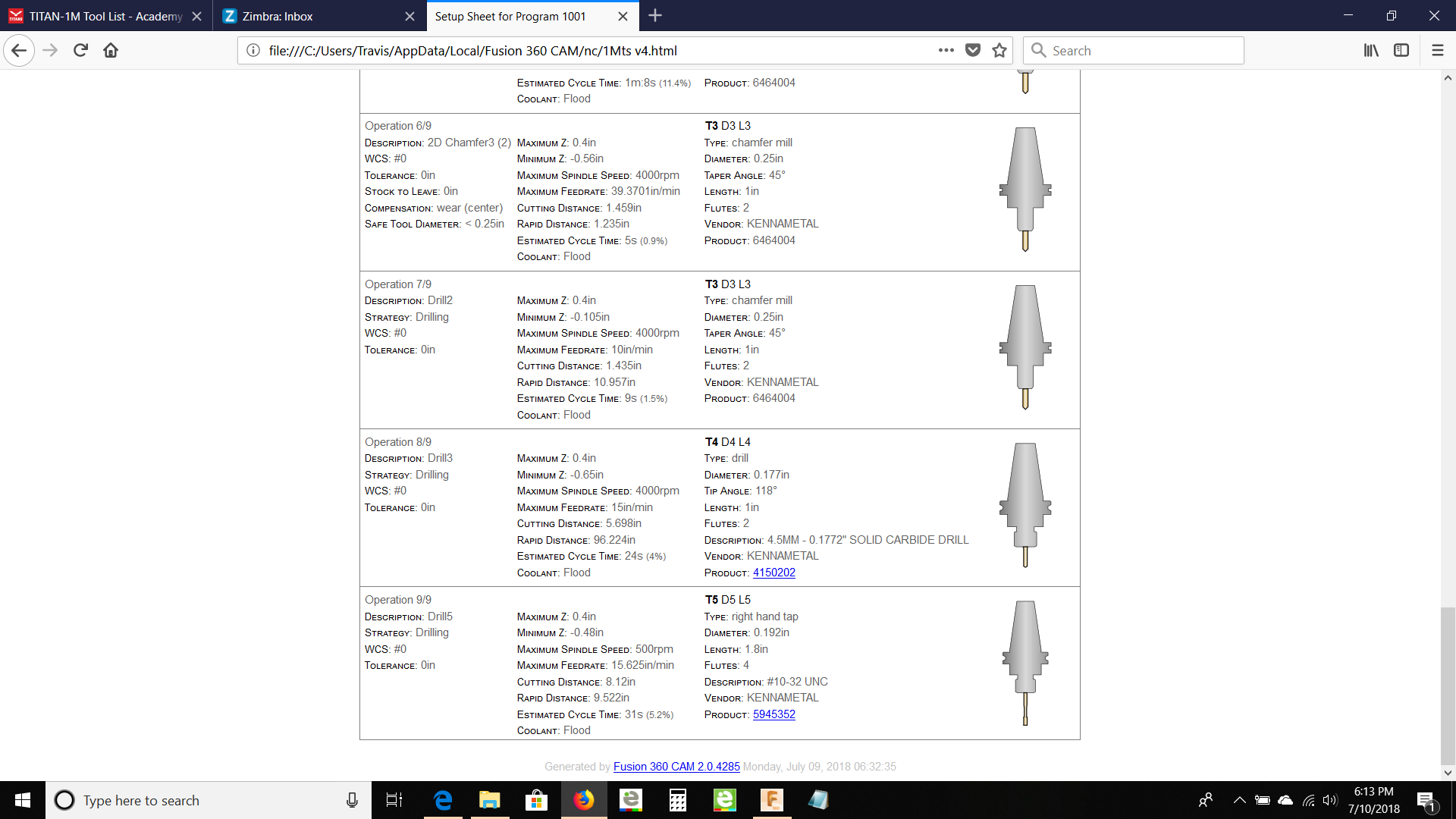Screen dimensions: 1456x819
Task: Toggle the Firefox sidebar panel
Action: [1401, 50]
